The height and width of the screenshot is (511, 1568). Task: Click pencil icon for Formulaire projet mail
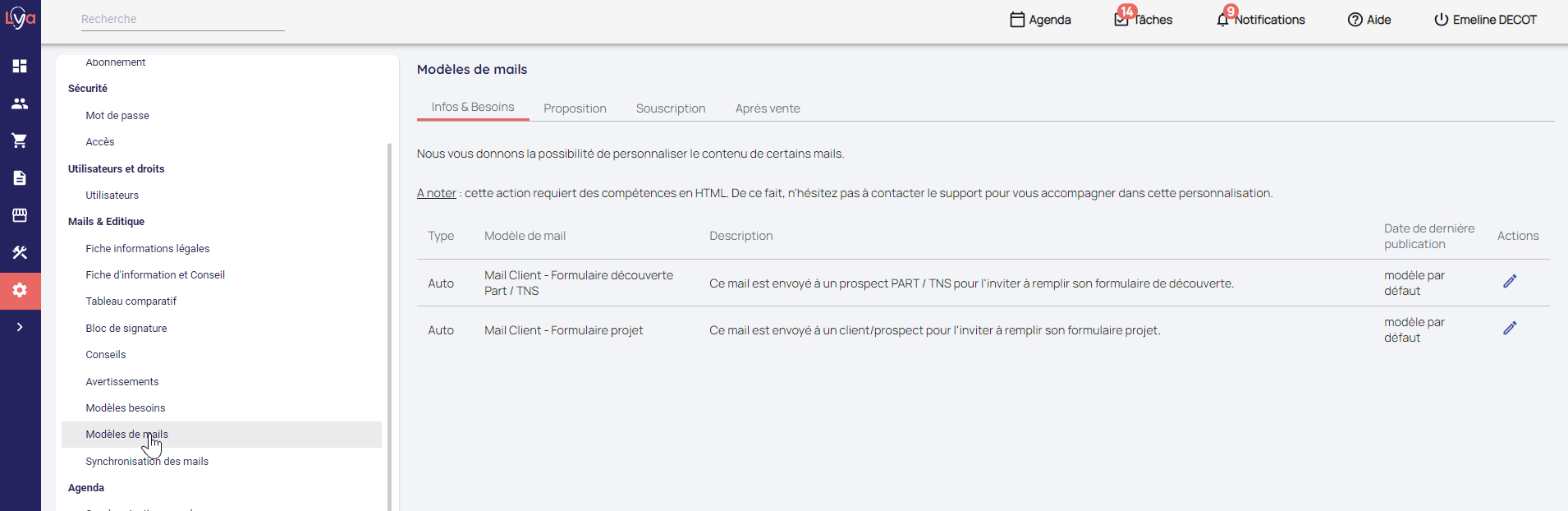tap(1509, 329)
